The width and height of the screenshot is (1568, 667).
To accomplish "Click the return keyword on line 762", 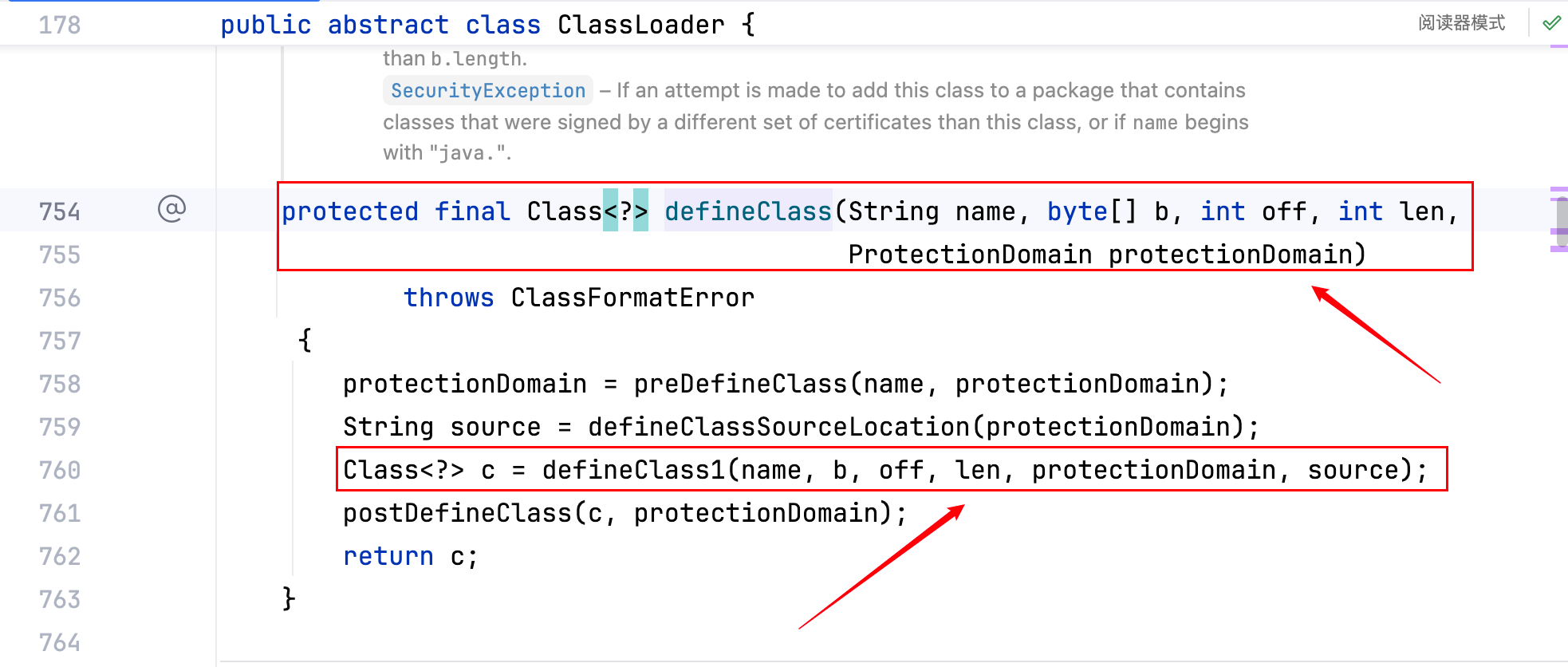I will (x=388, y=556).
